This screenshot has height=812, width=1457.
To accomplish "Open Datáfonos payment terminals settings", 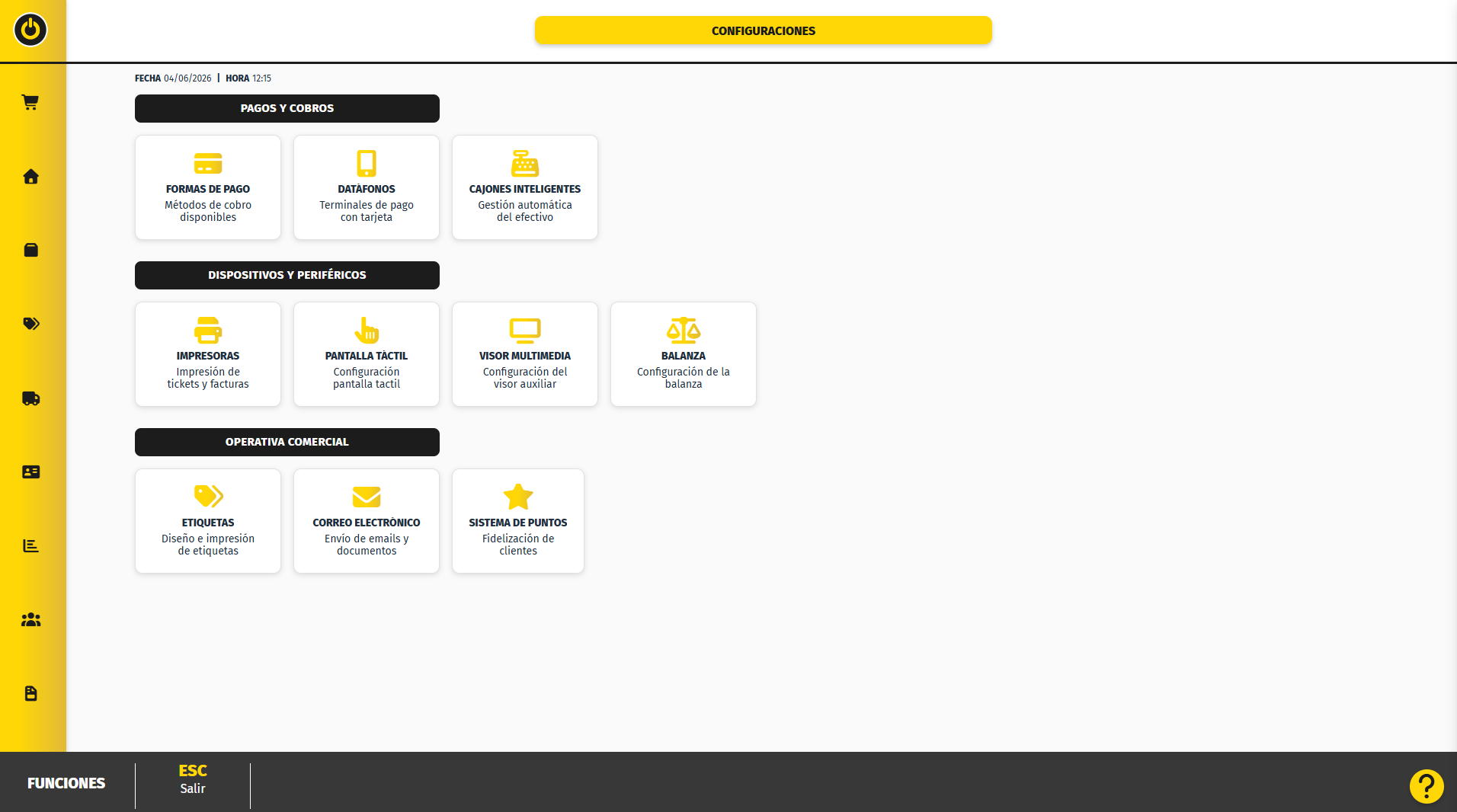I will tap(367, 187).
